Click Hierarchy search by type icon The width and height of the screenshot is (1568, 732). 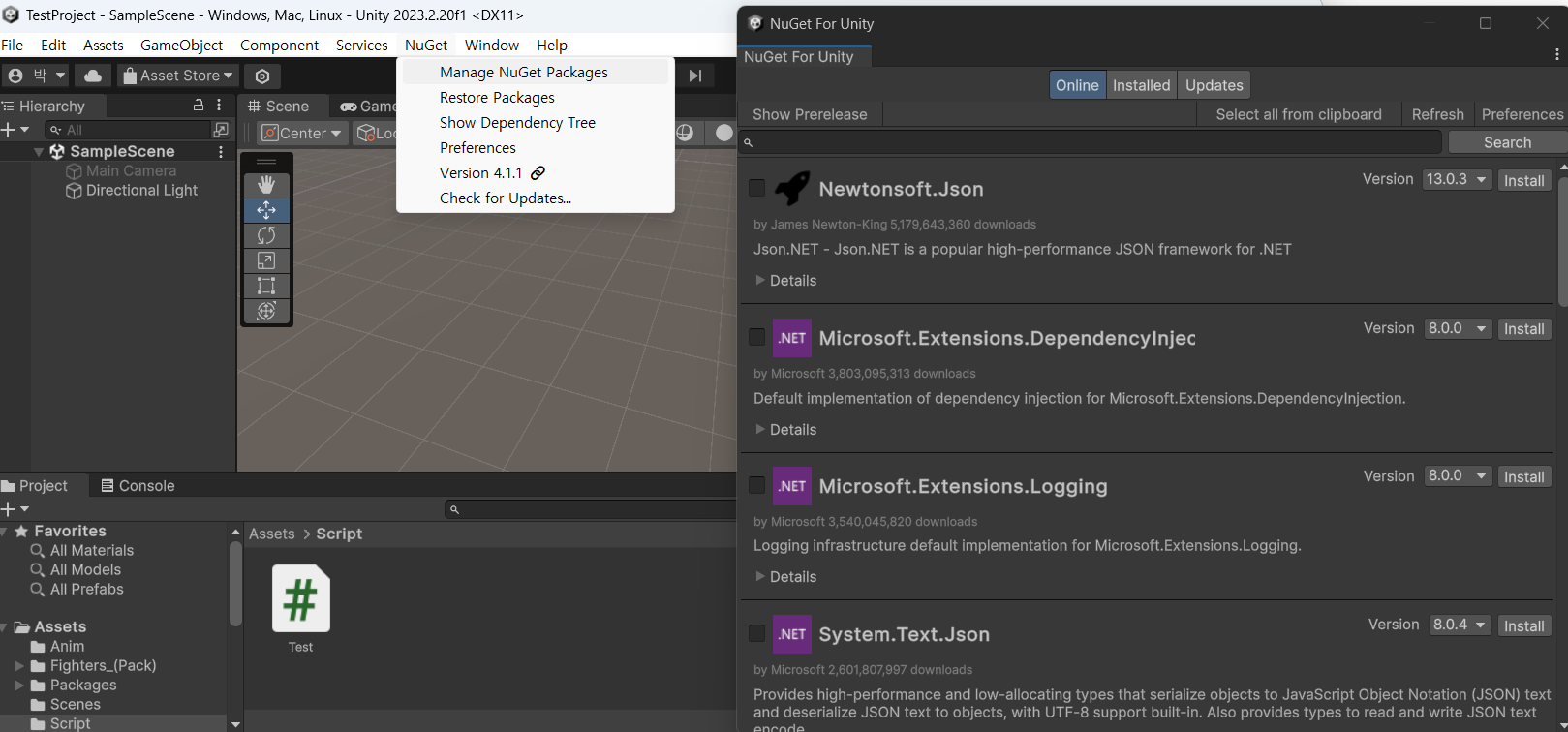click(221, 130)
